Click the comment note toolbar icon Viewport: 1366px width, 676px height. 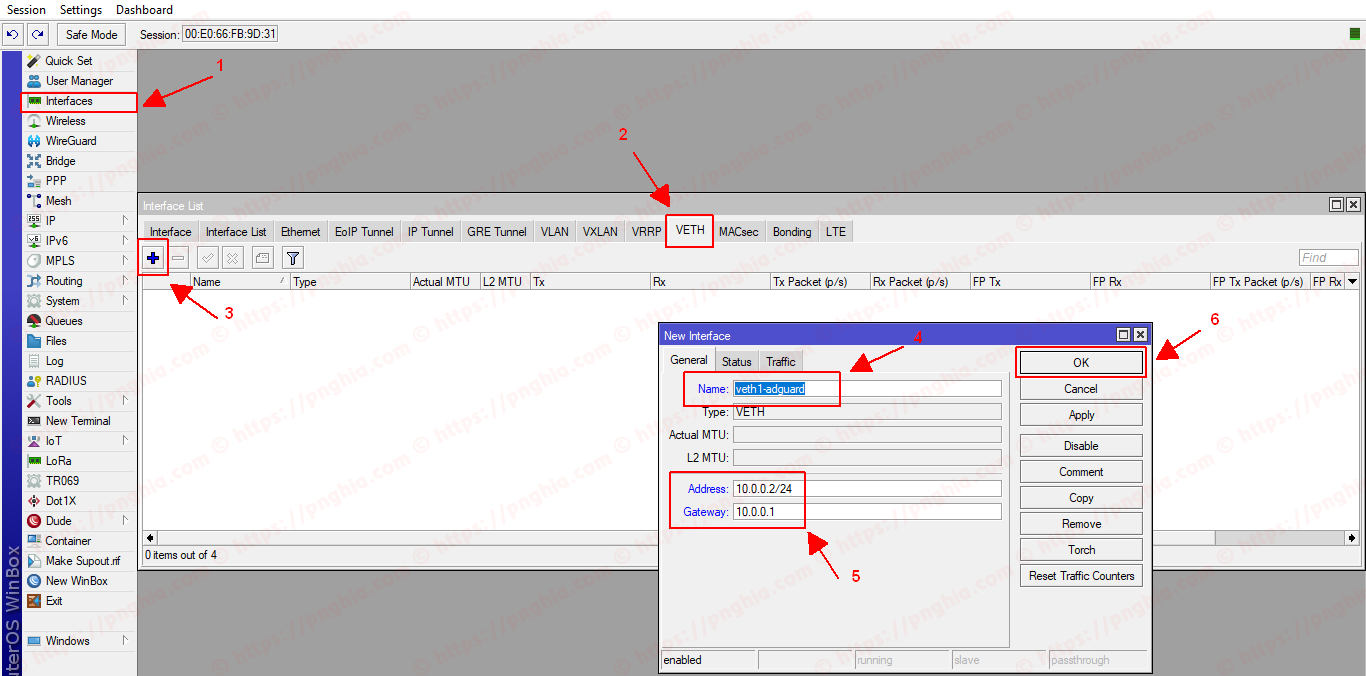point(262,258)
